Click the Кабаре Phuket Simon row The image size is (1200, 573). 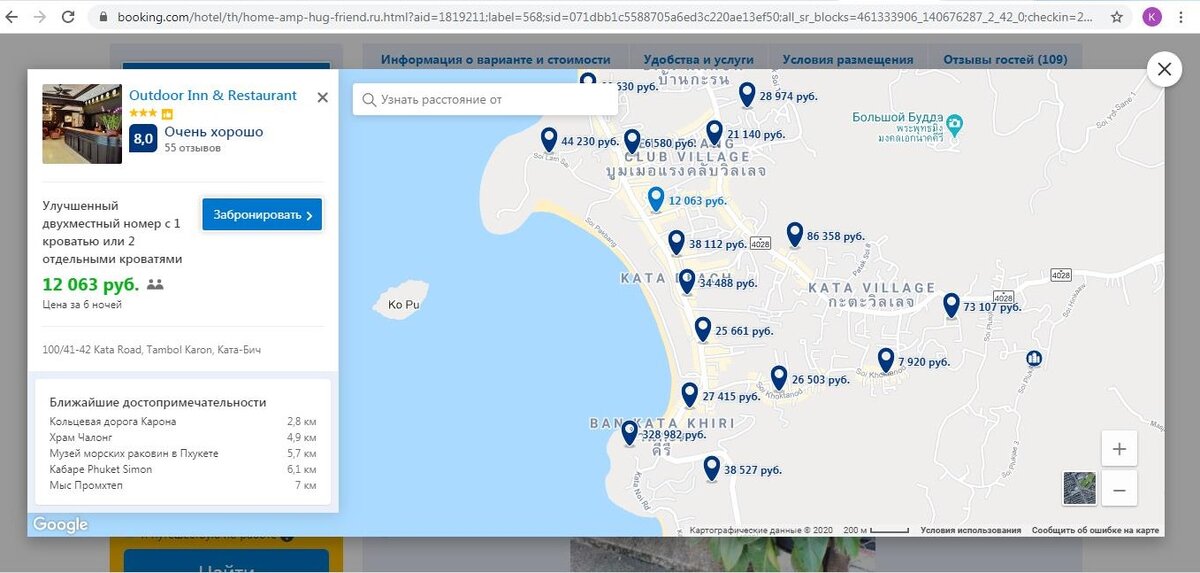click(183, 470)
